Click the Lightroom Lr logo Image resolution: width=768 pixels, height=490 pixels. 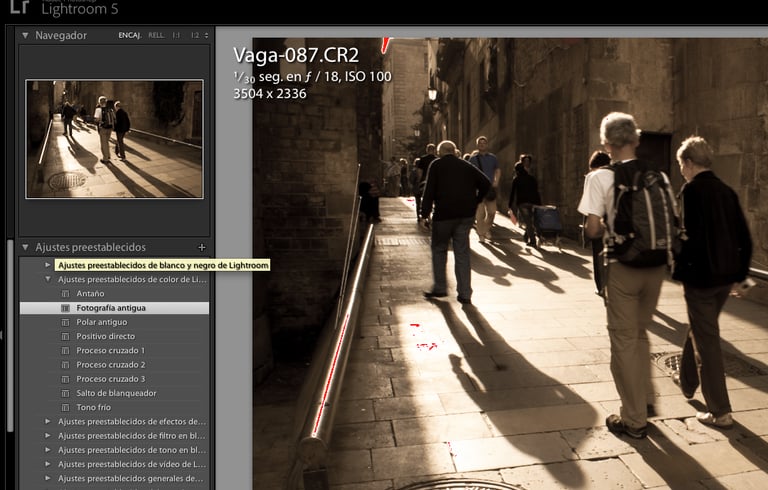coord(20,6)
